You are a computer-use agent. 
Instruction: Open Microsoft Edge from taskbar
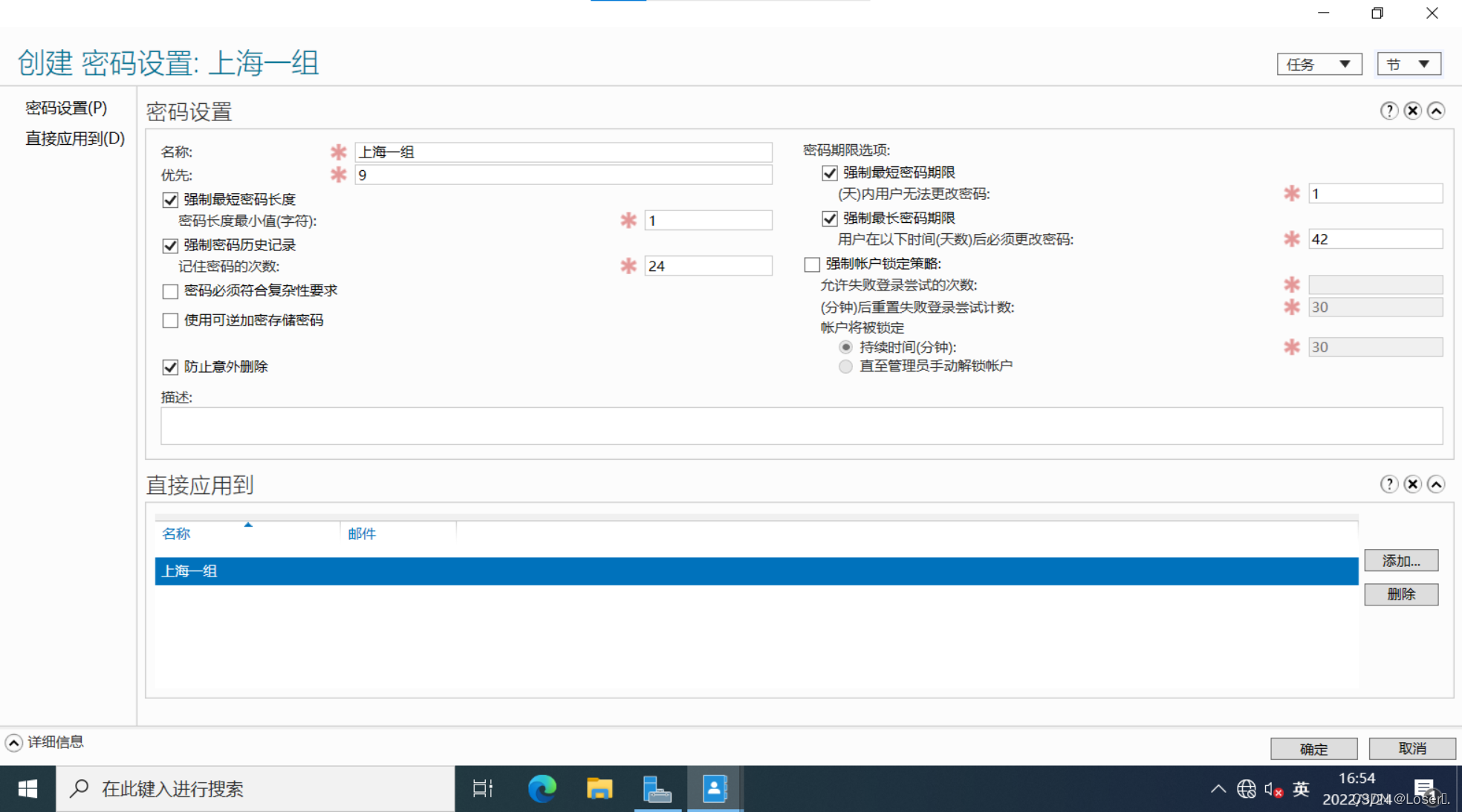542,788
